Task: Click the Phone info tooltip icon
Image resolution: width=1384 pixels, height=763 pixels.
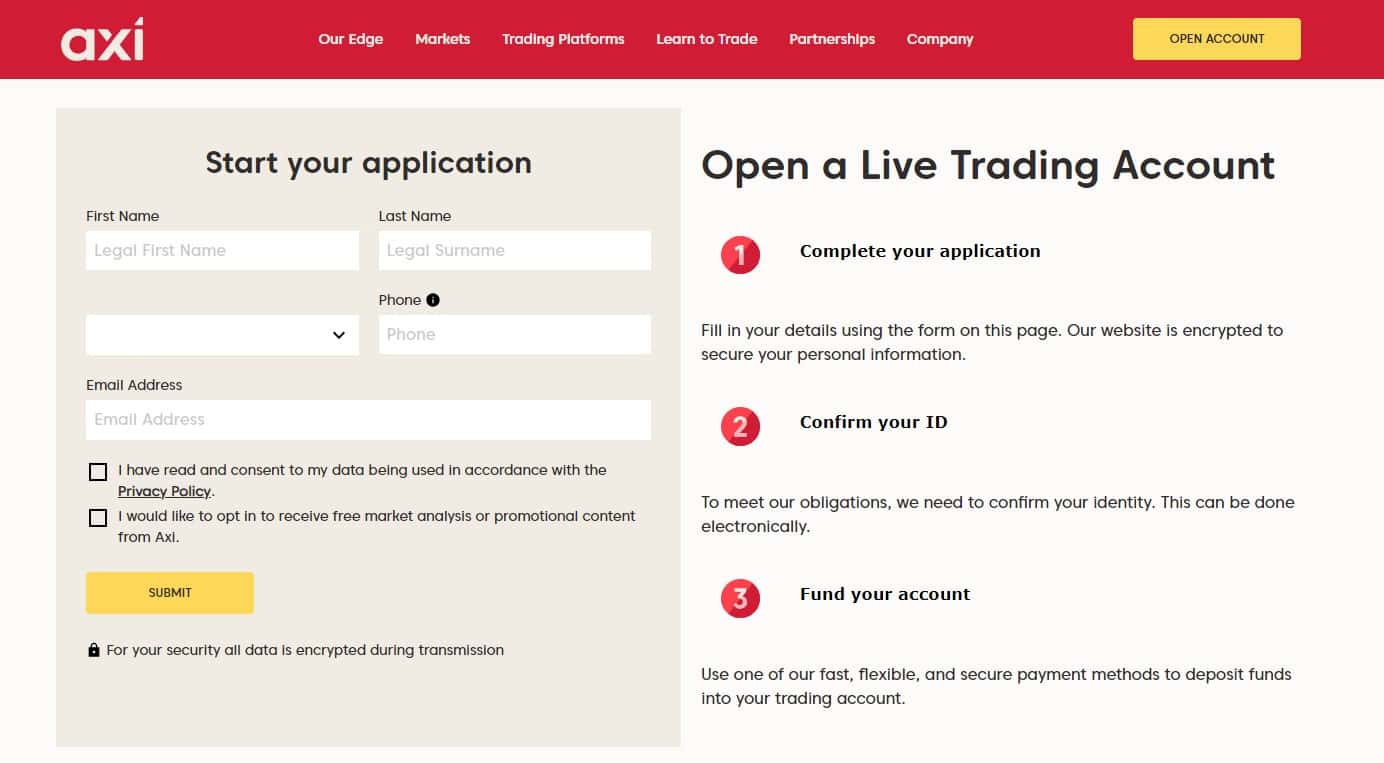Action: (433, 300)
